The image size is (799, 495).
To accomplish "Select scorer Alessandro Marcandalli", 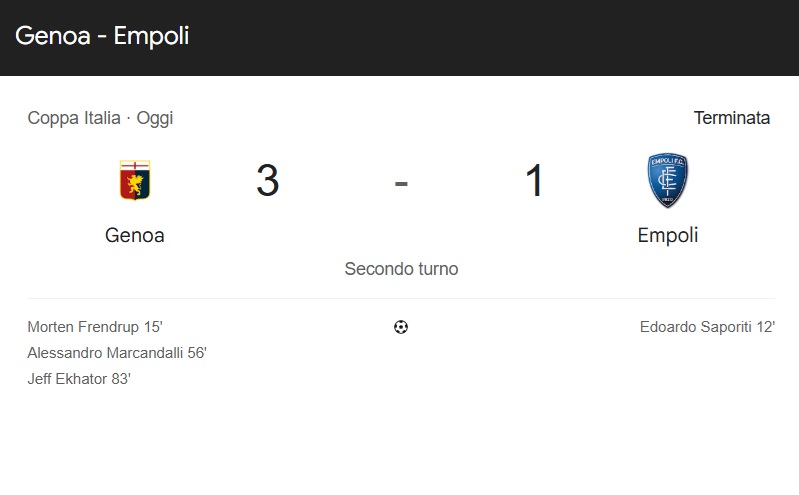I will 105,353.
